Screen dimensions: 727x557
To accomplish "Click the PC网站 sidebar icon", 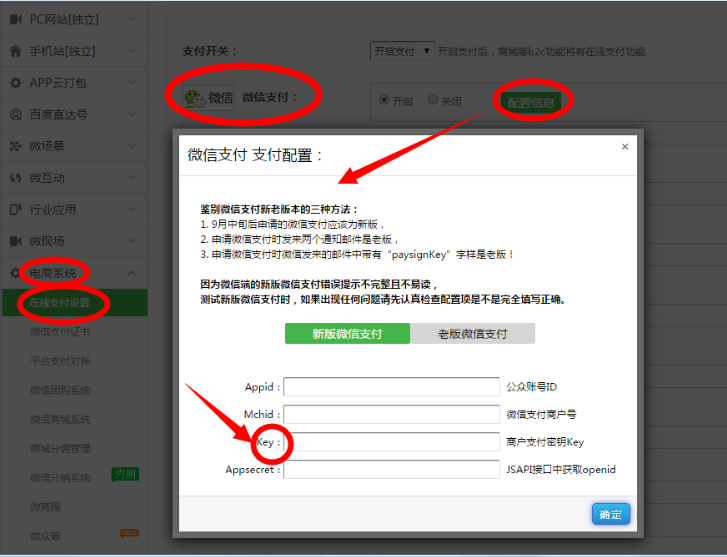I will click(15, 19).
